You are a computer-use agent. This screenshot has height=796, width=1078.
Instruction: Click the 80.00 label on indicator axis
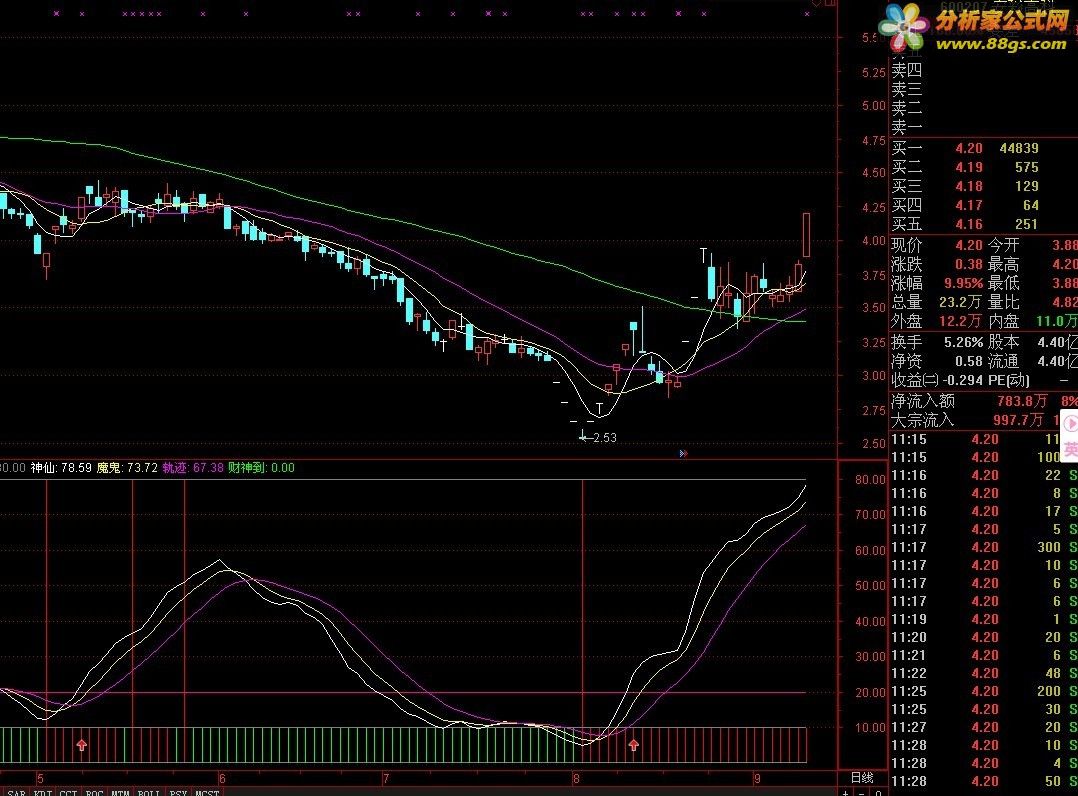pyautogui.click(x=870, y=479)
